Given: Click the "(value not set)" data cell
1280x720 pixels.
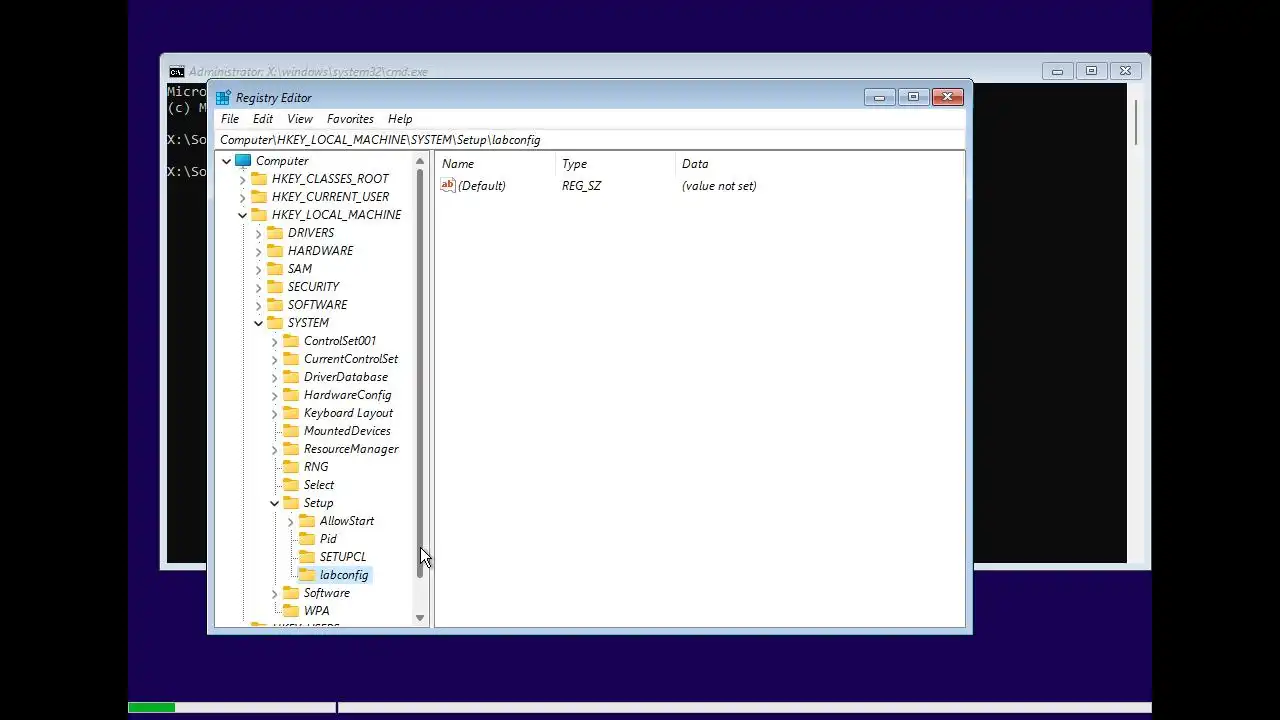Looking at the screenshot, I should click(x=719, y=186).
